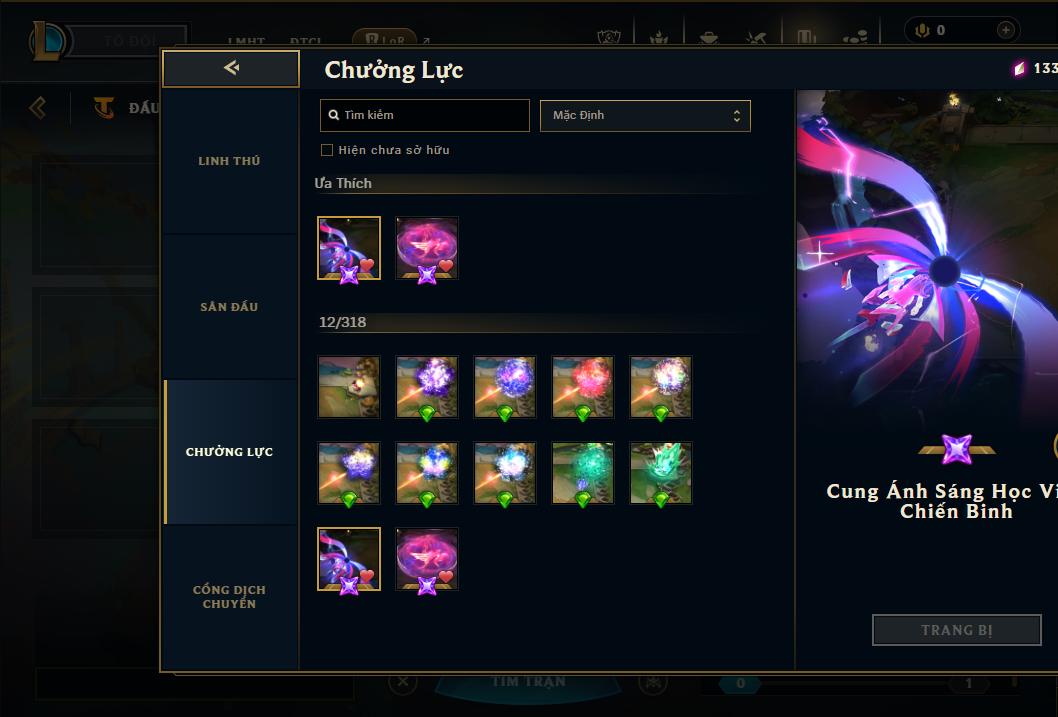
Task: Select the green ghost boom in the second row
Action: point(661,473)
